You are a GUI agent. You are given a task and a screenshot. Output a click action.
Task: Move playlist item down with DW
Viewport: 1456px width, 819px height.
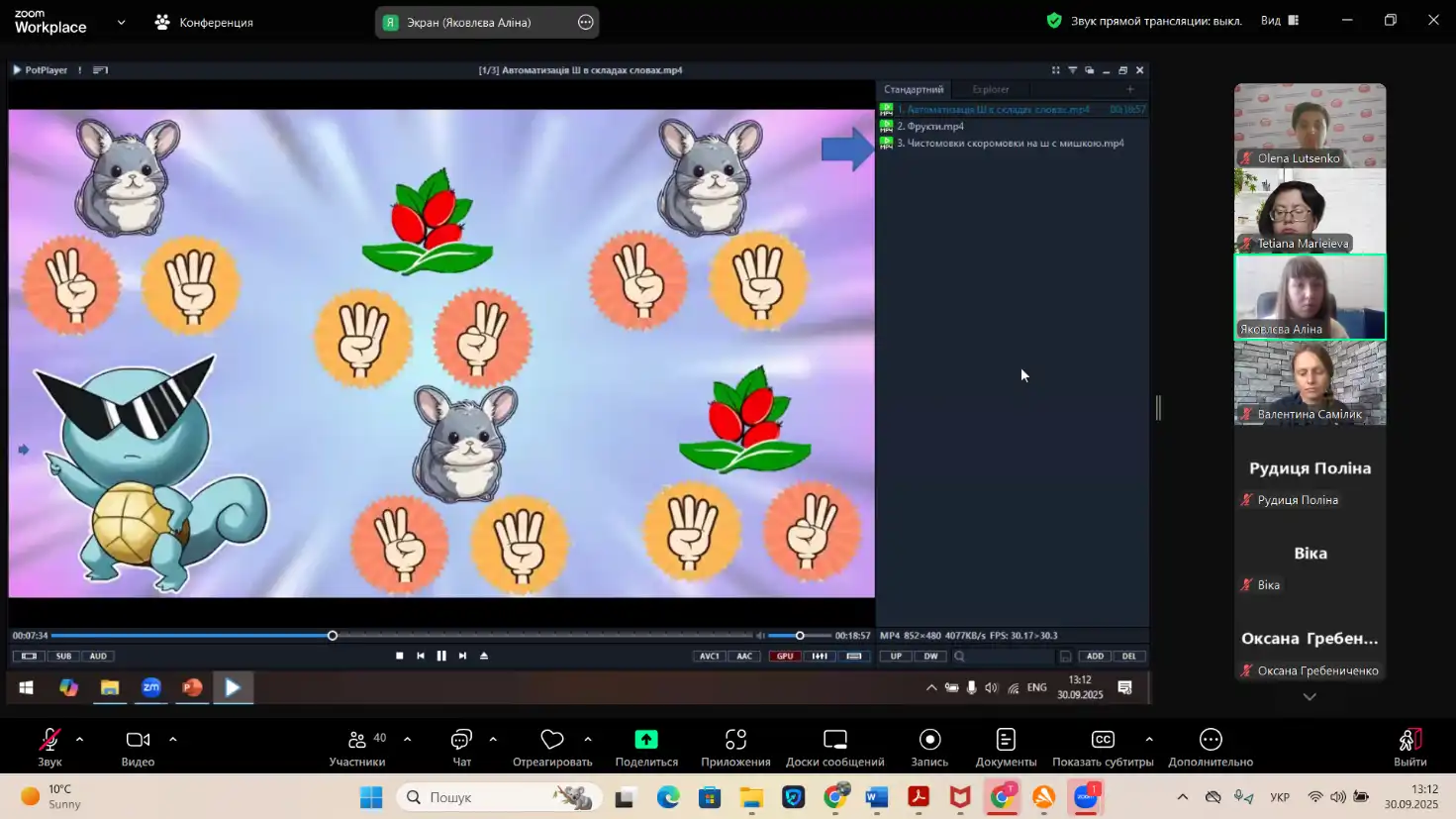(x=931, y=656)
